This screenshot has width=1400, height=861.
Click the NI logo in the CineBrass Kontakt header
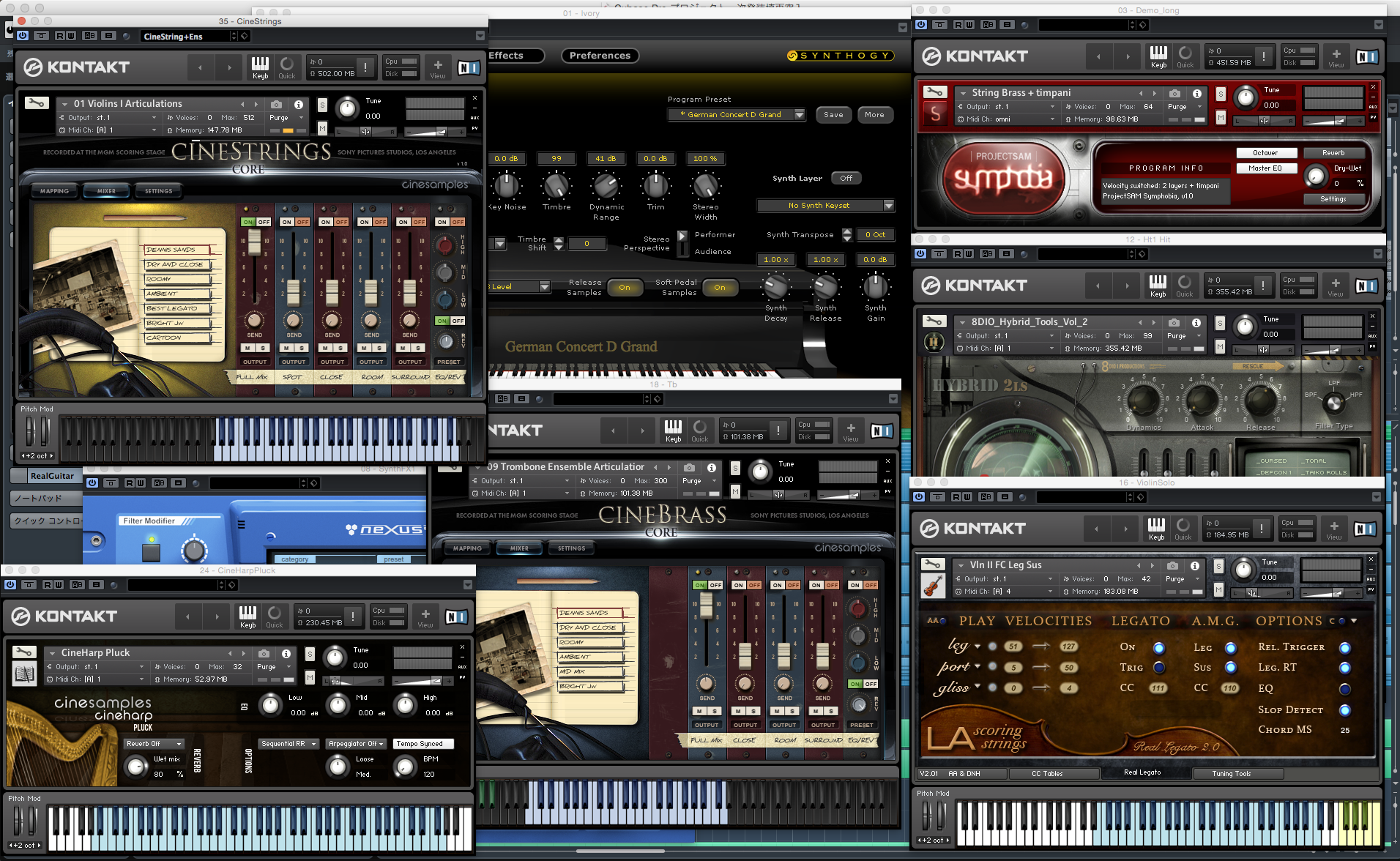(881, 430)
